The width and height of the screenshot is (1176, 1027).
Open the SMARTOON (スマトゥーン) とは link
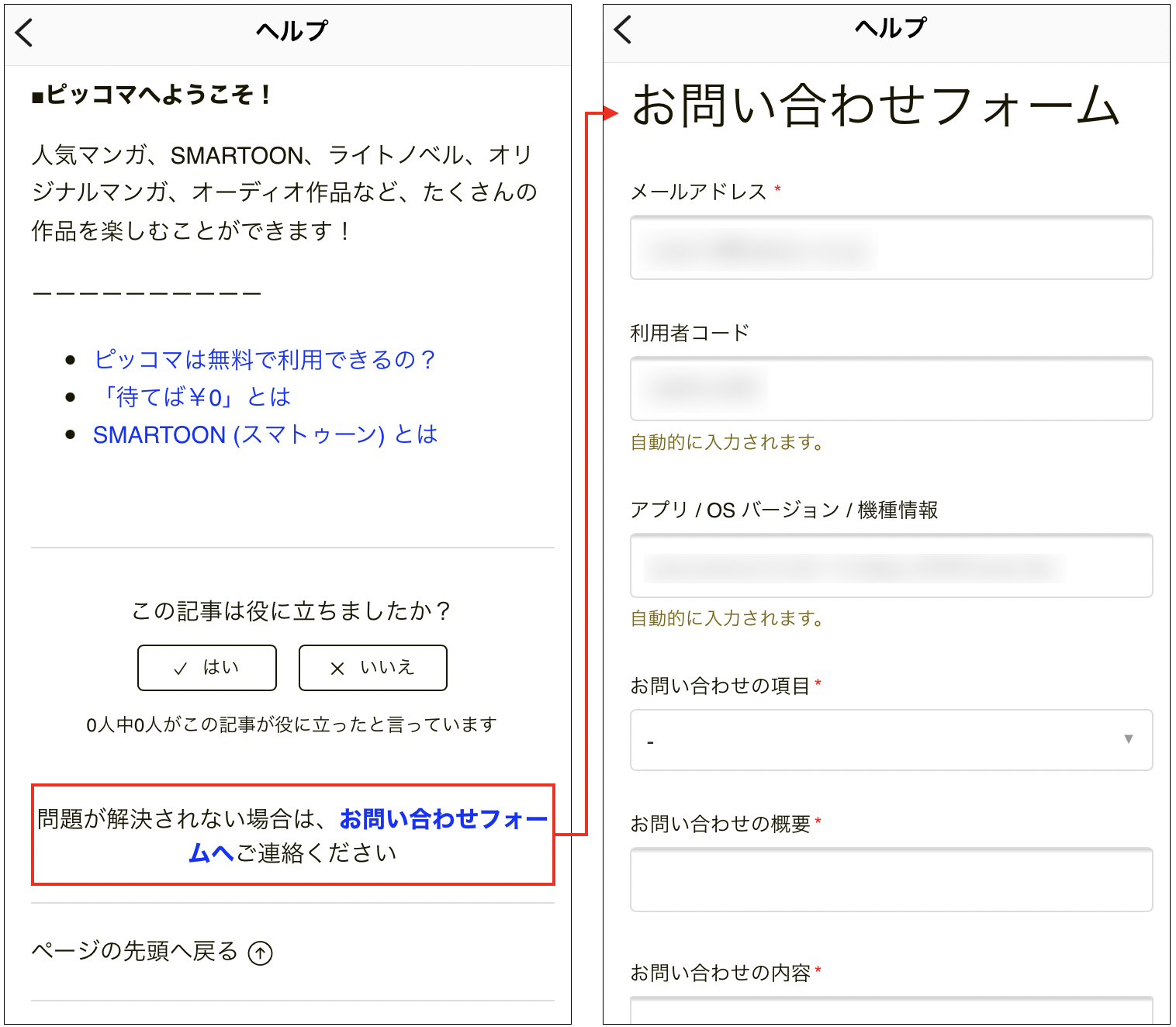[x=265, y=434]
